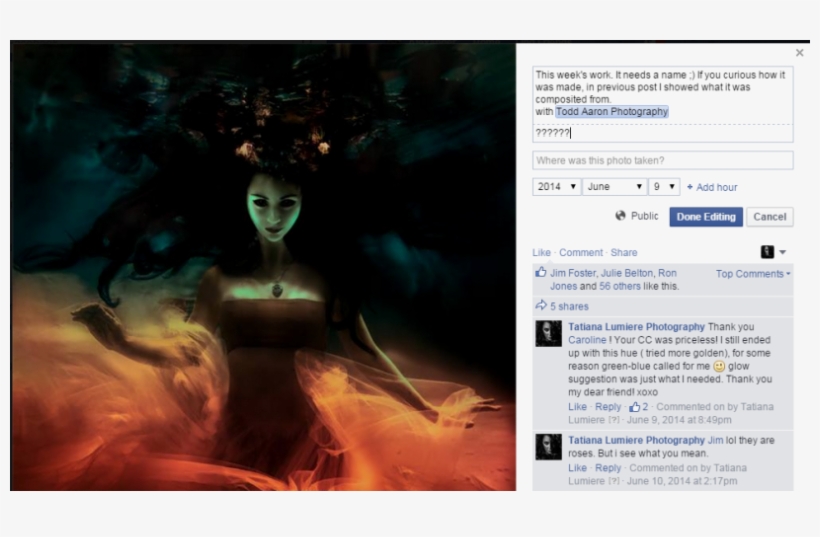Screen dimensions: 820x537
Task: Click Reply on the 'Thank you Caroline' comment
Action: [x=608, y=407]
